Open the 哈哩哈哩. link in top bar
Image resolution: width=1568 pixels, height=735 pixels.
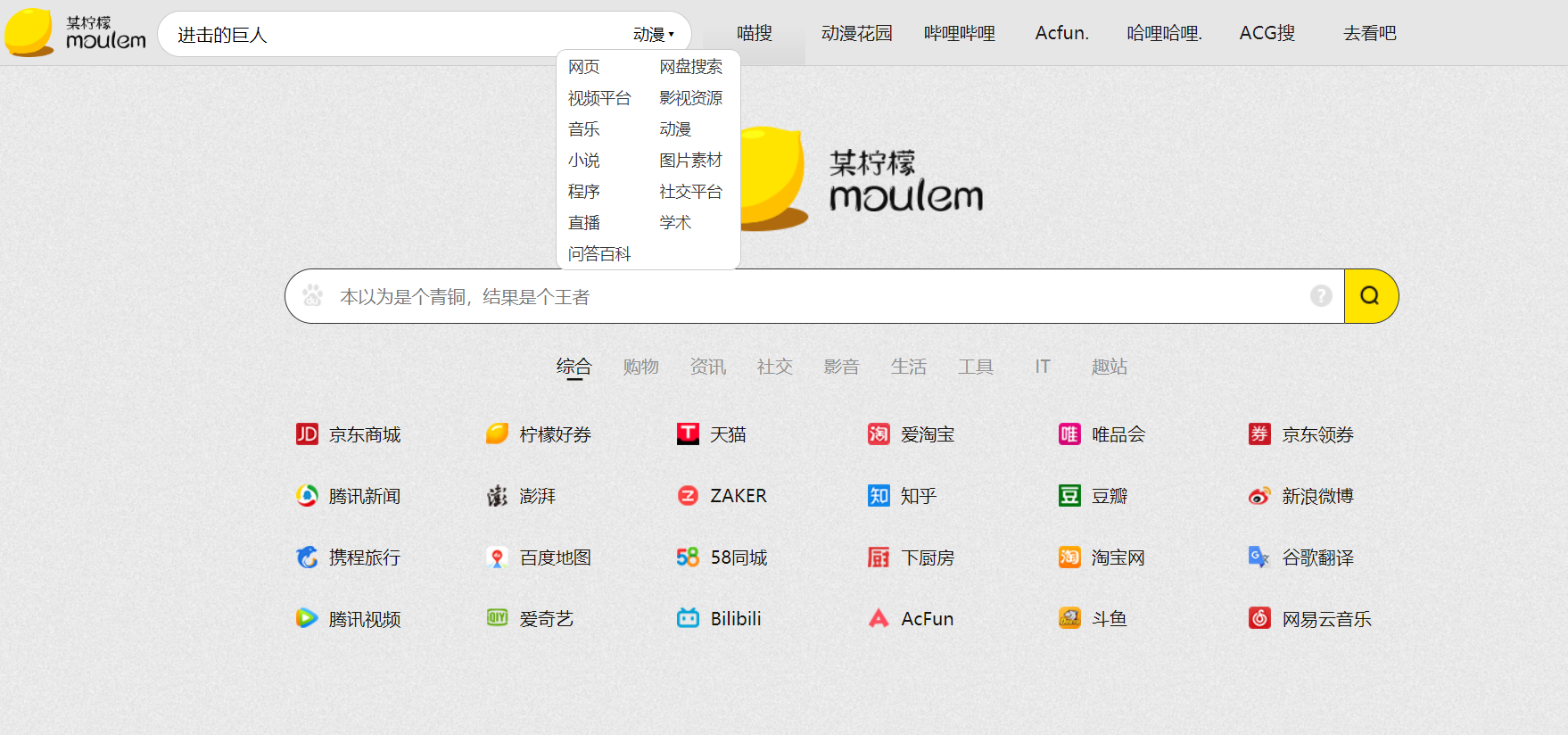1165,34
